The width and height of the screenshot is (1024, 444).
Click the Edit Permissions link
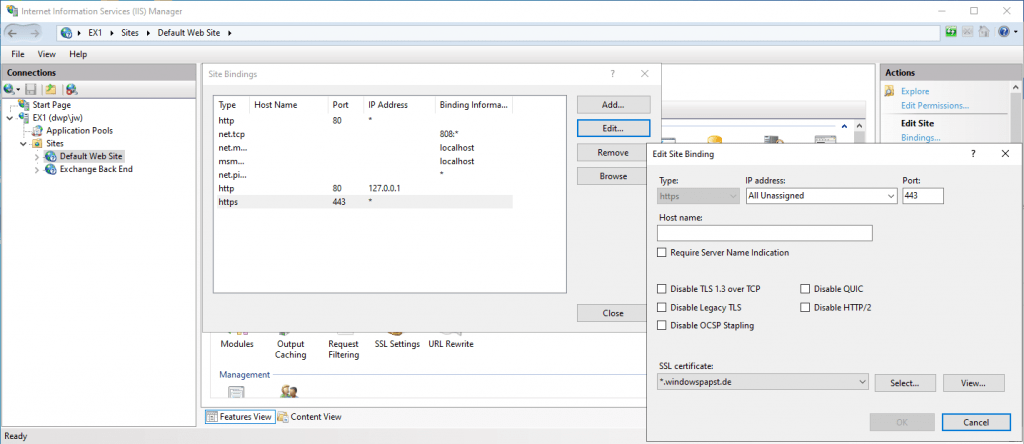tap(934, 105)
